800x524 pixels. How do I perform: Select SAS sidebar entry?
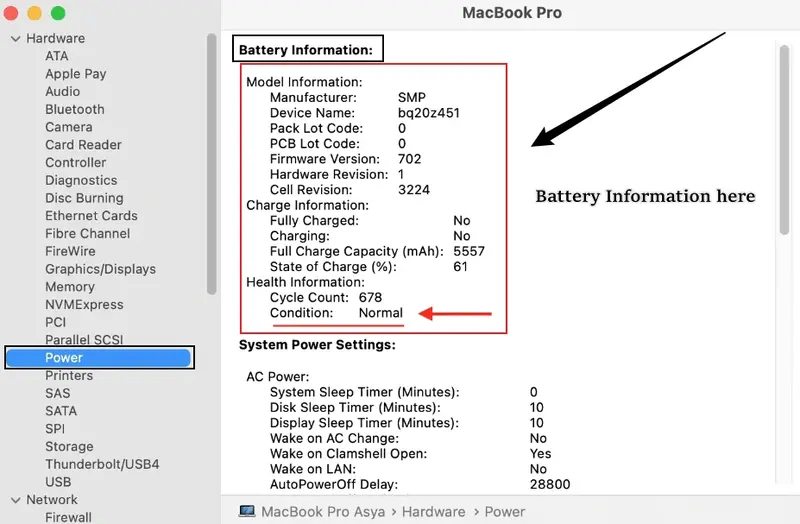point(58,393)
